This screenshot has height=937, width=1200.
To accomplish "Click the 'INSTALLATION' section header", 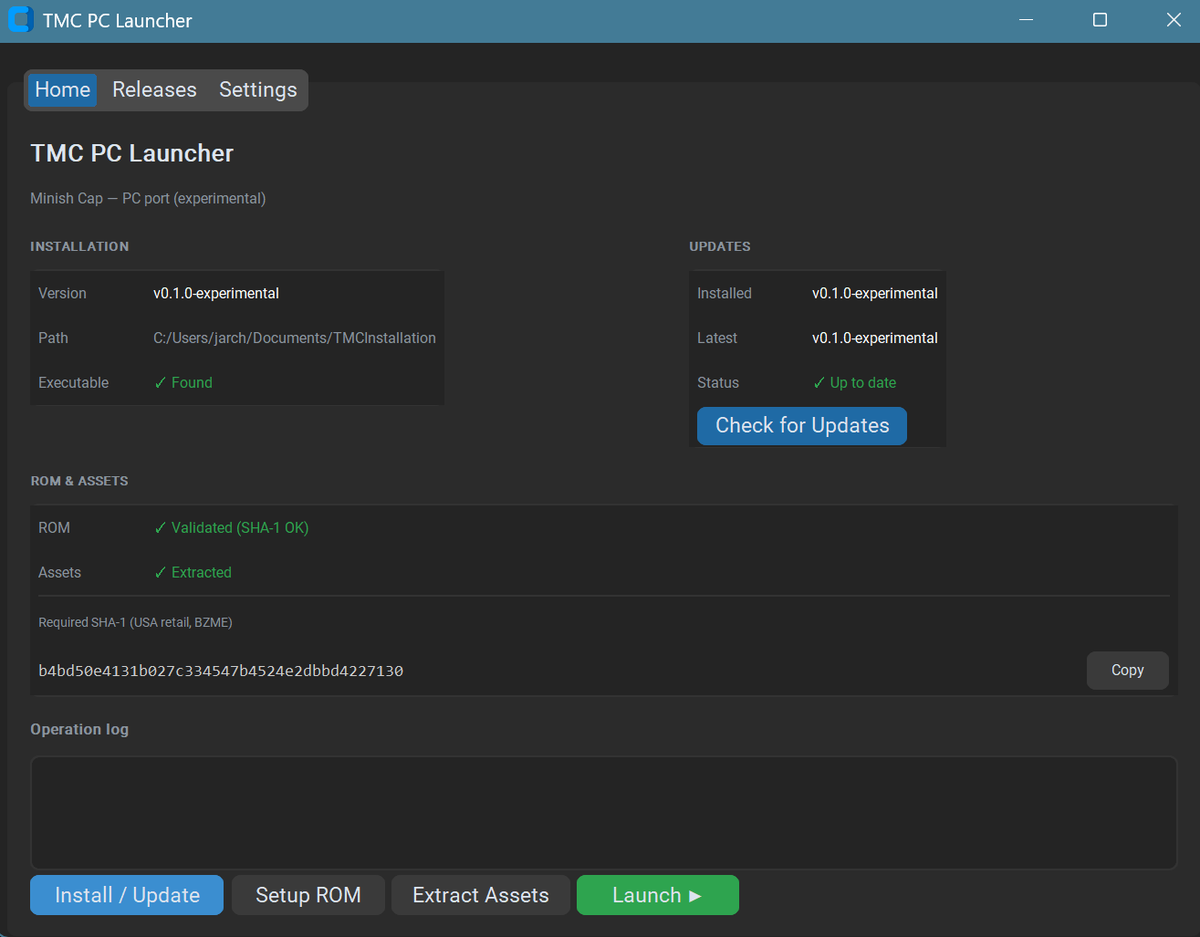I will pyautogui.click(x=79, y=246).
